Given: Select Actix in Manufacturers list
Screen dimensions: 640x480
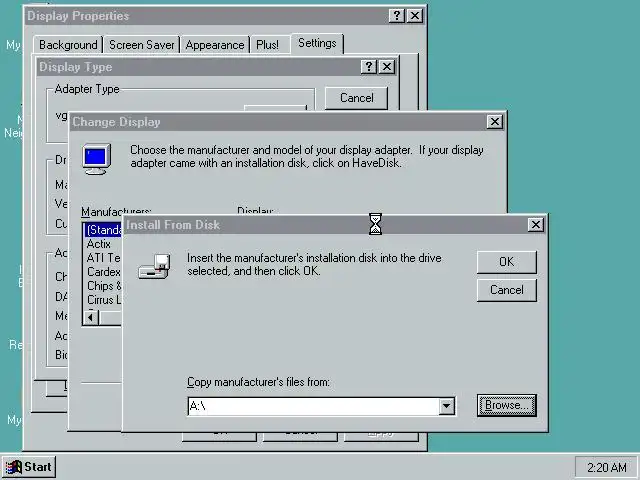Looking at the screenshot, I should pyautogui.click(x=99, y=244).
